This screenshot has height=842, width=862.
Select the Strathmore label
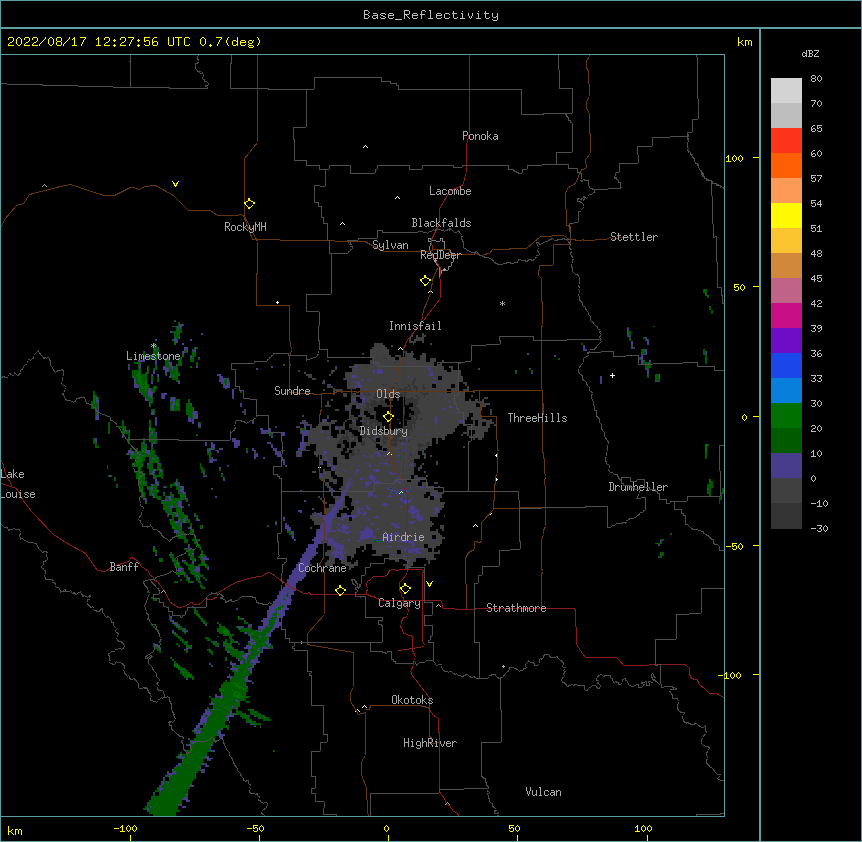click(516, 608)
